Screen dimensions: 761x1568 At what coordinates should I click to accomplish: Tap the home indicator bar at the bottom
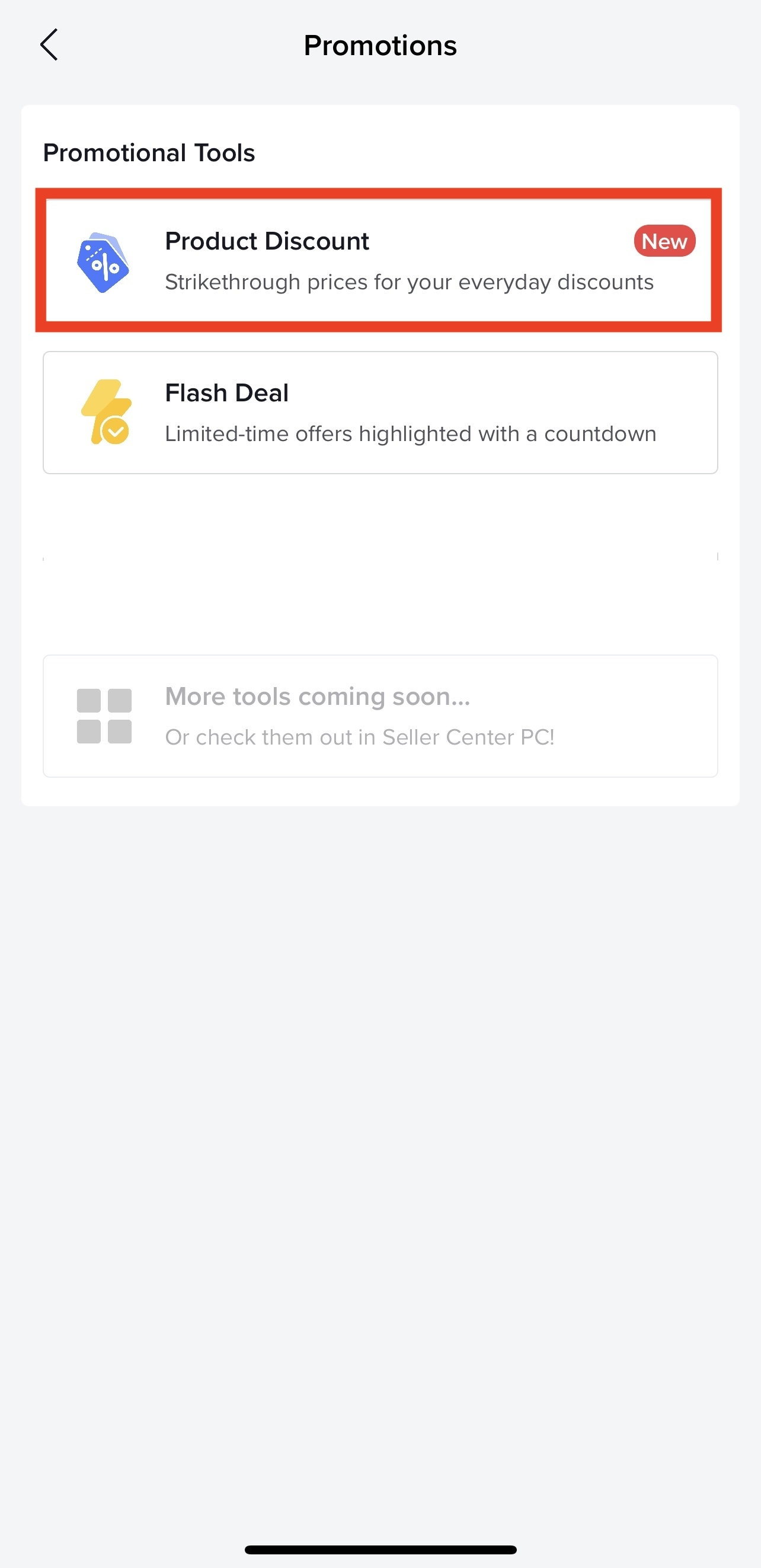click(380, 1549)
